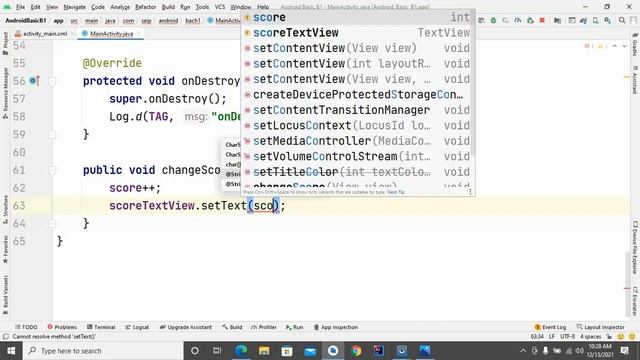Screen dimensions: 640x360
Task: Click fold end marker on line 59
Action: [52, 135]
